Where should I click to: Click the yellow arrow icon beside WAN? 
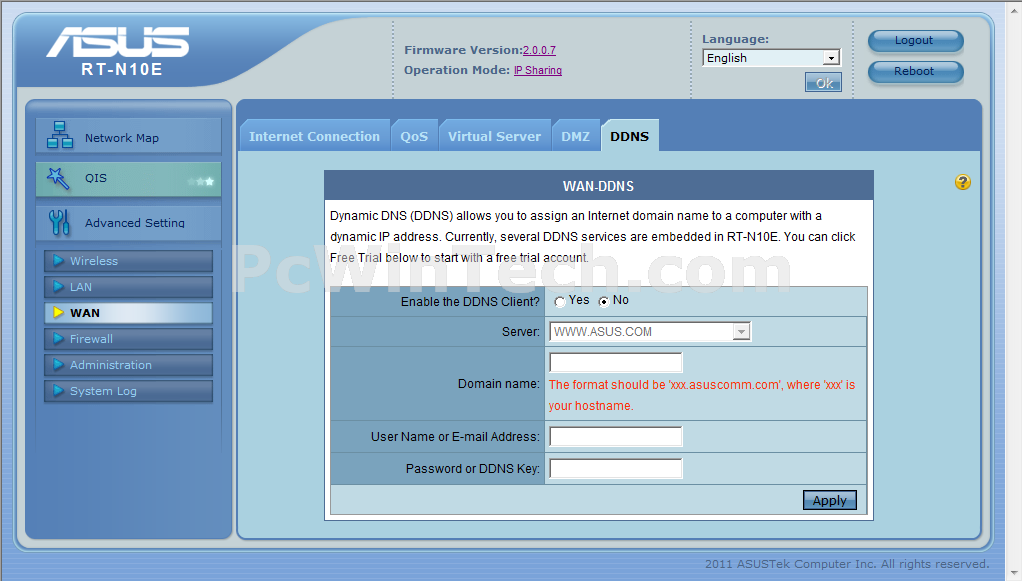point(58,312)
